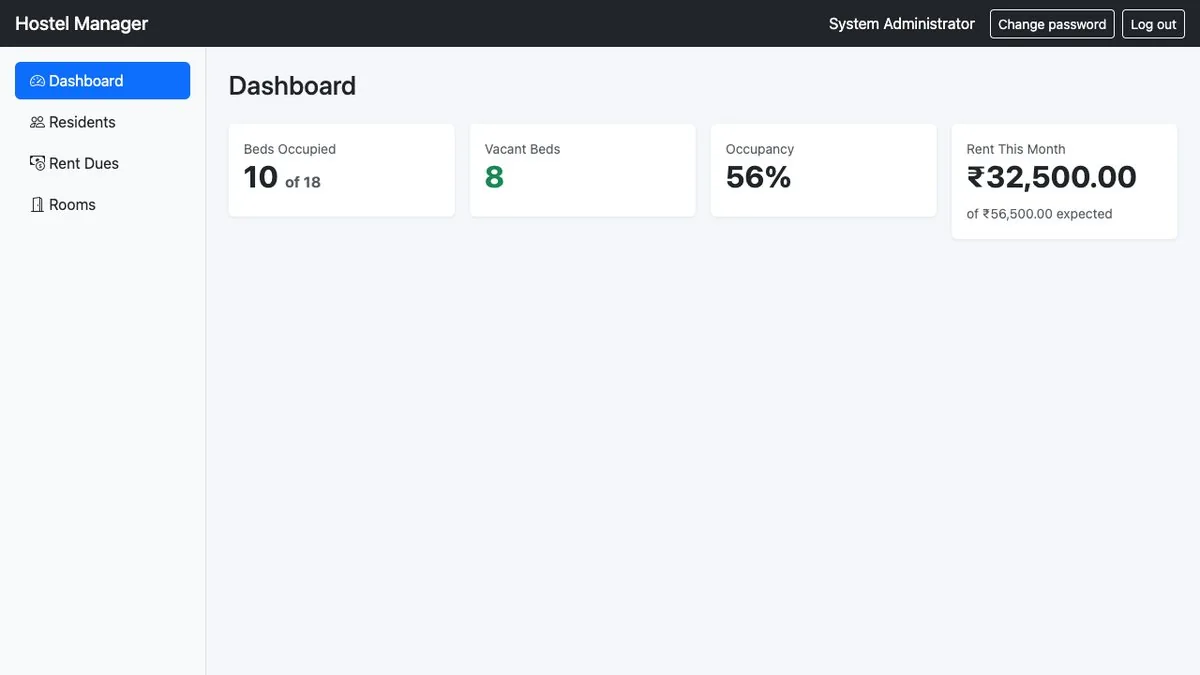Click the Residents people icon
Viewport: 1200px width, 675px height.
point(37,122)
